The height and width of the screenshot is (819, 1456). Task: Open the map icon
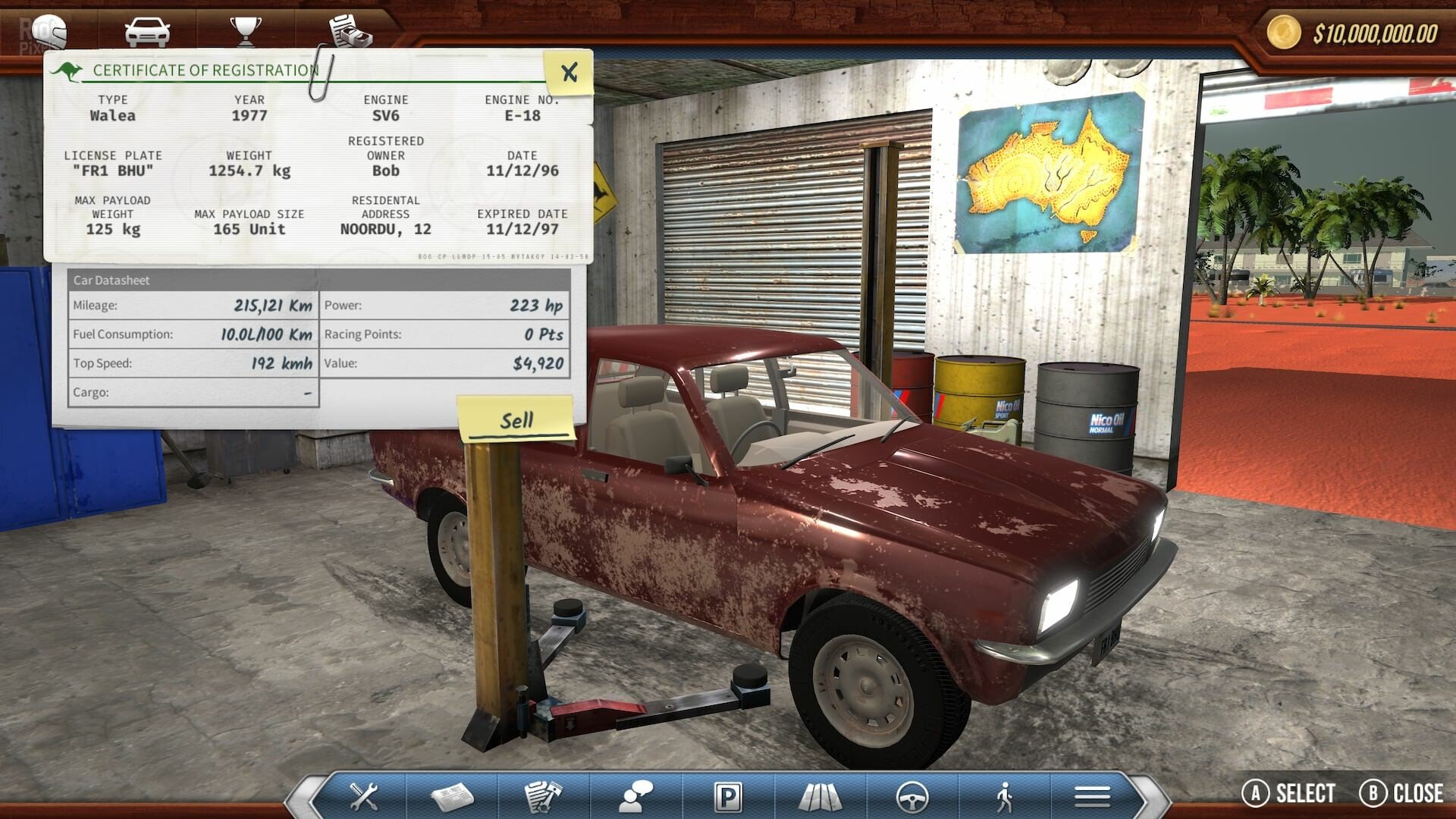(x=821, y=795)
